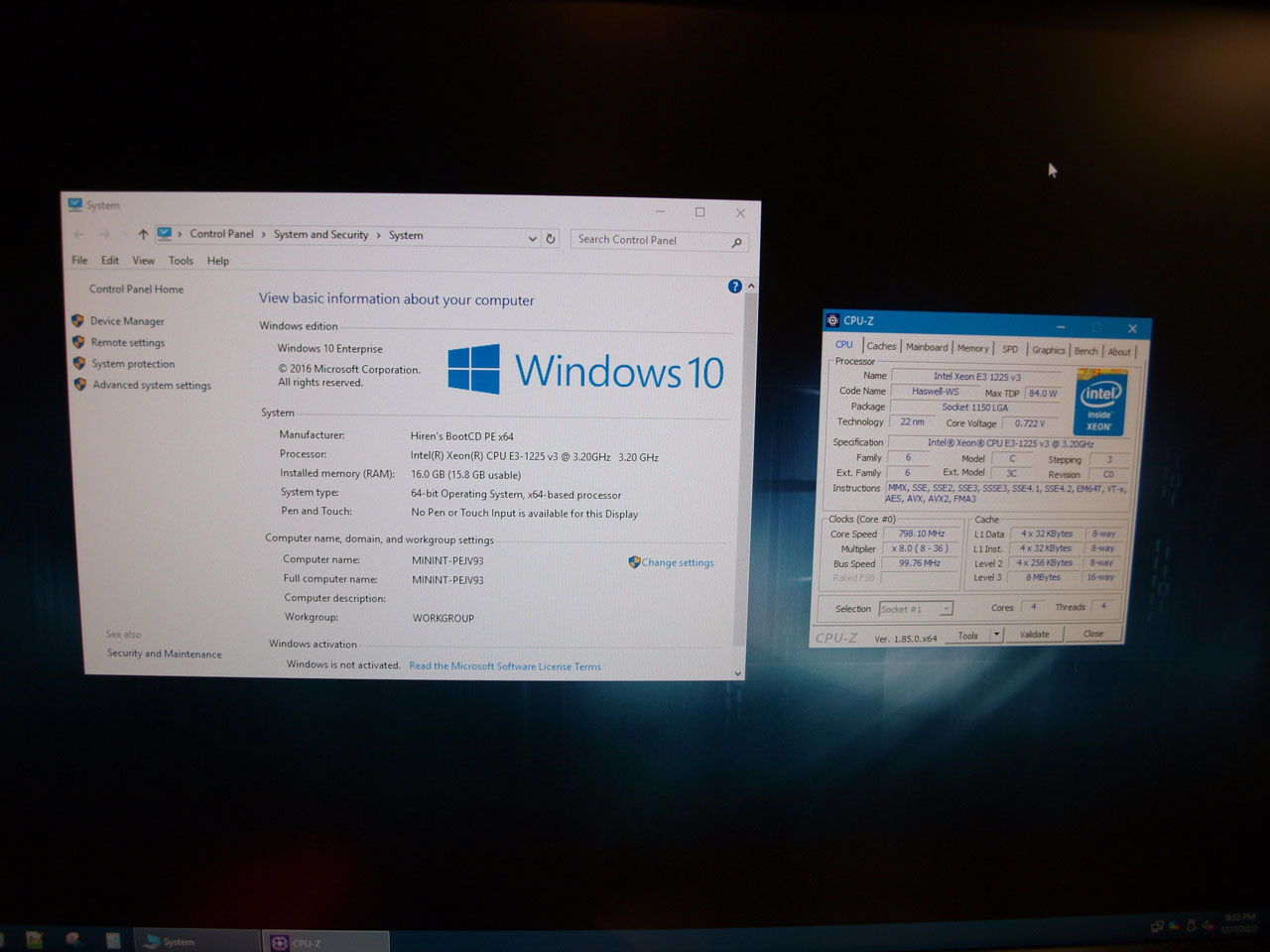
Task: Go back with the System window's back arrow
Action: tap(79, 234)
